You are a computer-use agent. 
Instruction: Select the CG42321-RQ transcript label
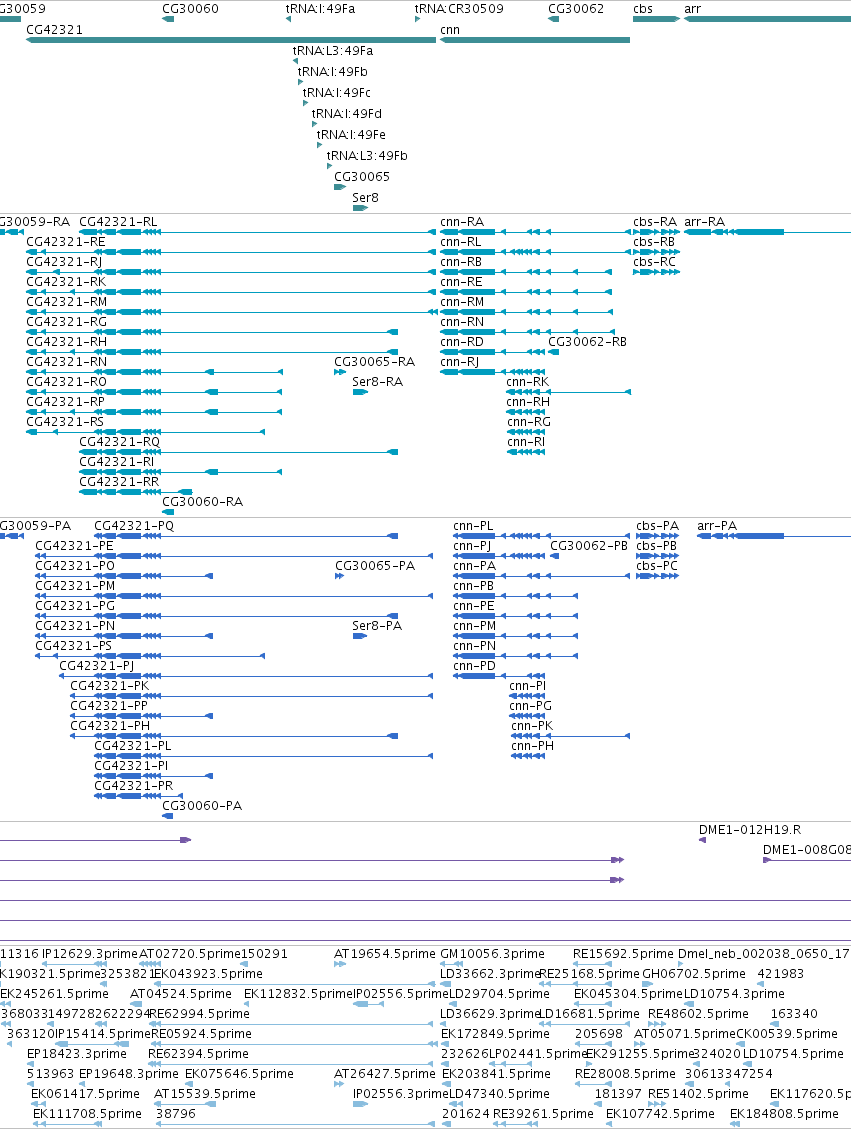[120, 441]
